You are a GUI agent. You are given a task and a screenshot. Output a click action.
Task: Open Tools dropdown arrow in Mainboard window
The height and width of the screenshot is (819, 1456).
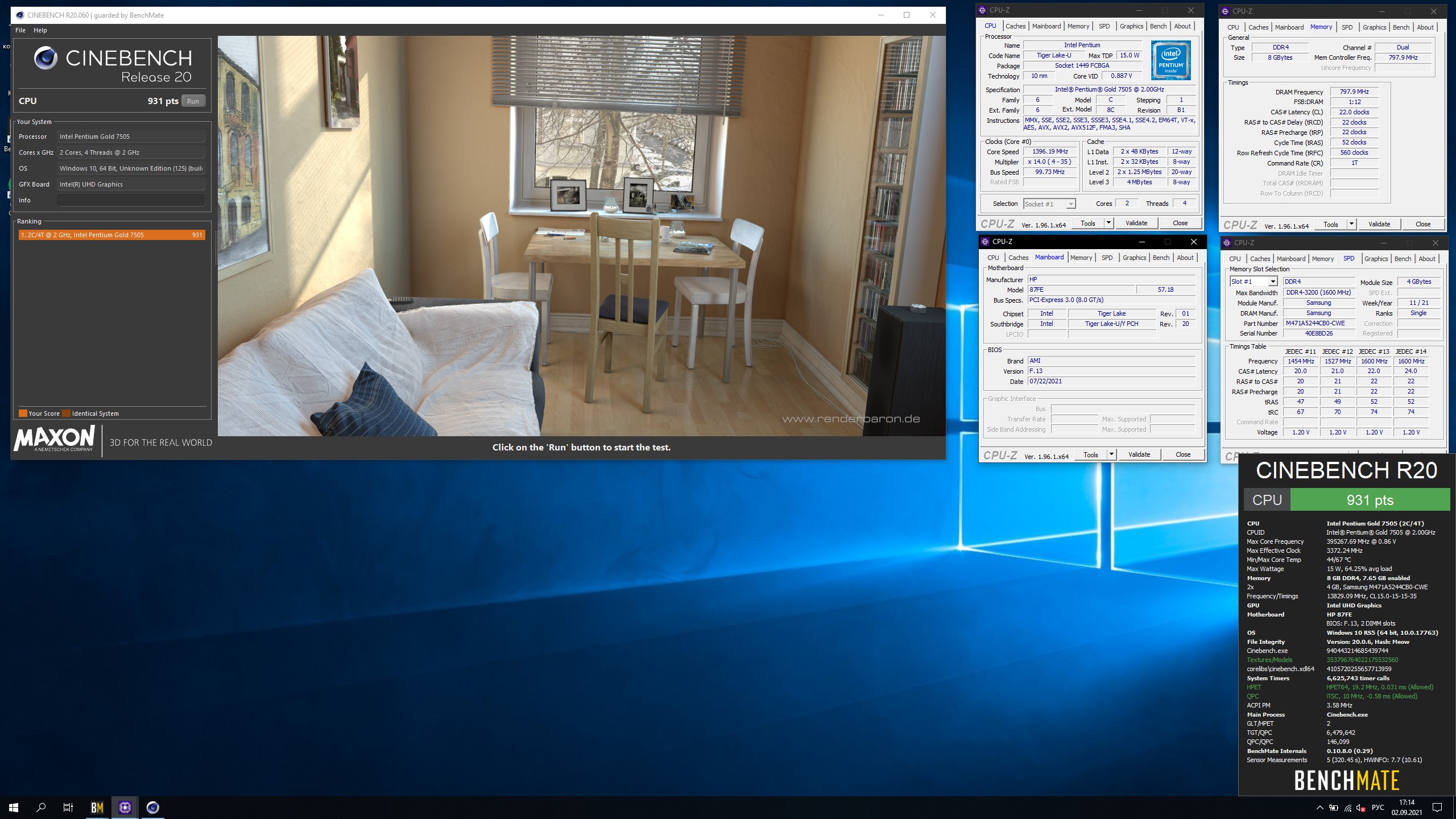click(x=1111, y=454)
